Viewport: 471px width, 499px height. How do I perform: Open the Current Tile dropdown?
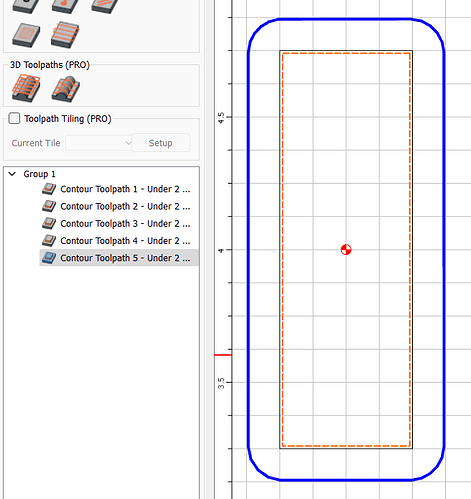click(99, 143)
